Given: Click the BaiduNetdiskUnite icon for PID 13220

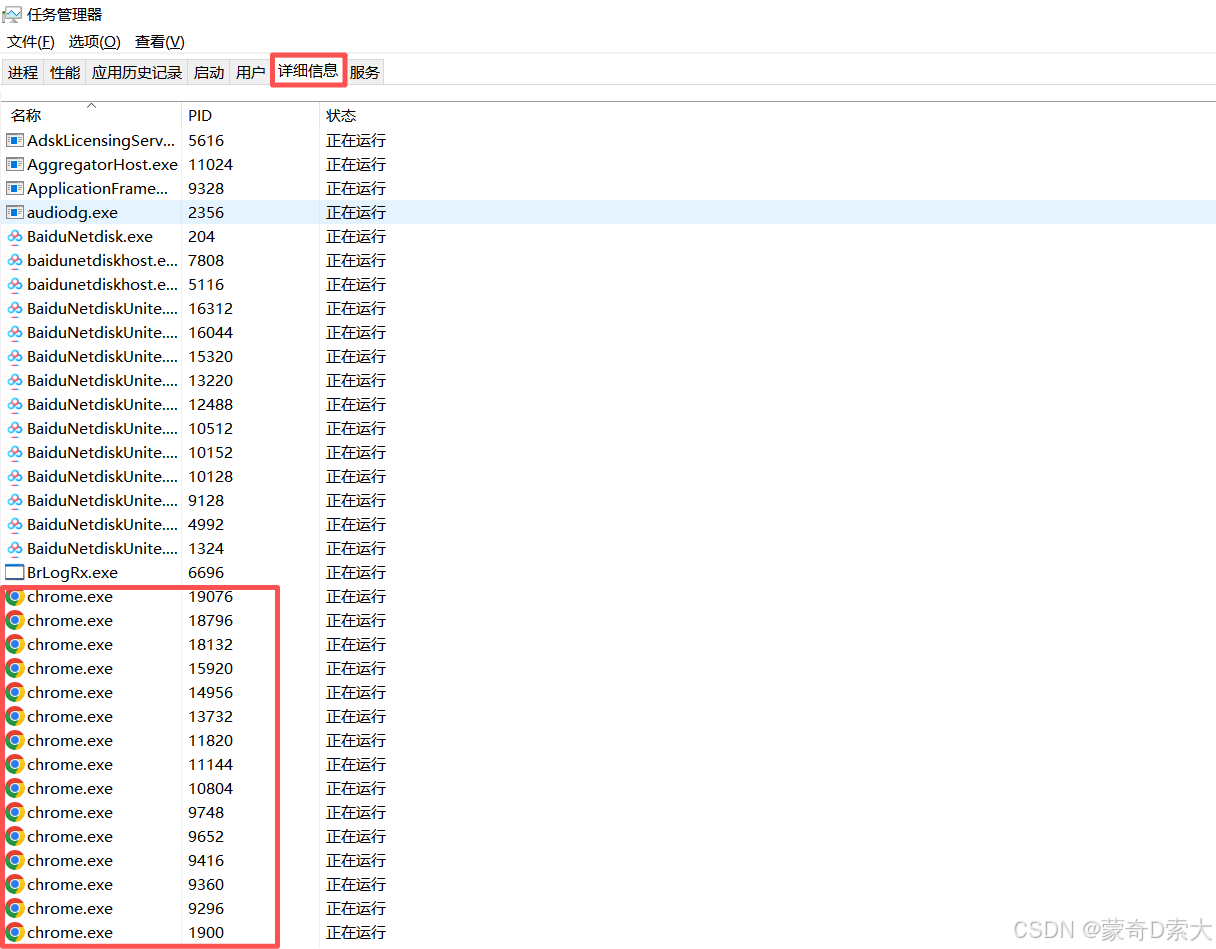Looking at the screenshot, I should point(15,380).
